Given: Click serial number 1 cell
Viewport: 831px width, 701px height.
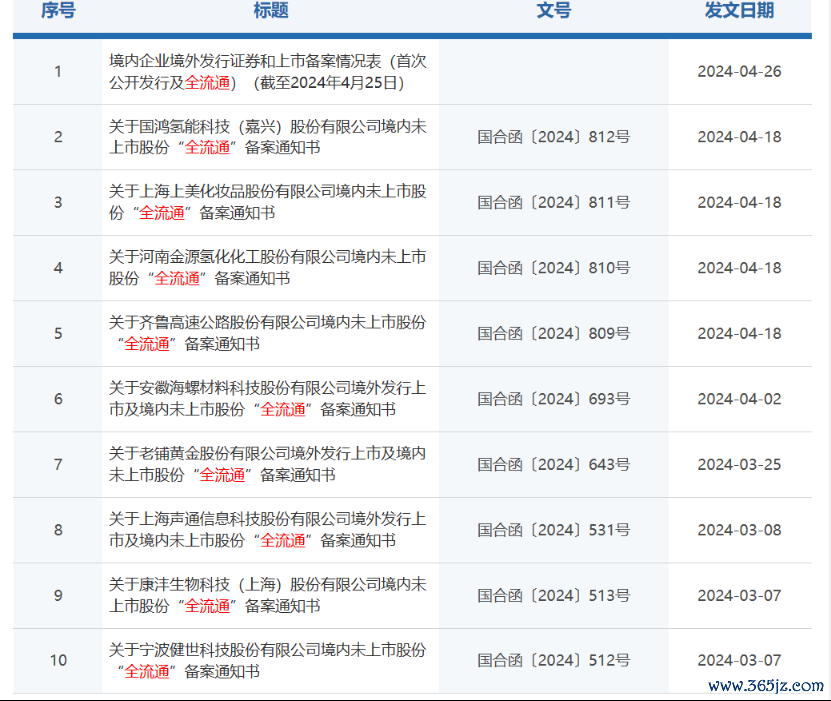Looking at the screenshot, I should click(x=58, y=72).
